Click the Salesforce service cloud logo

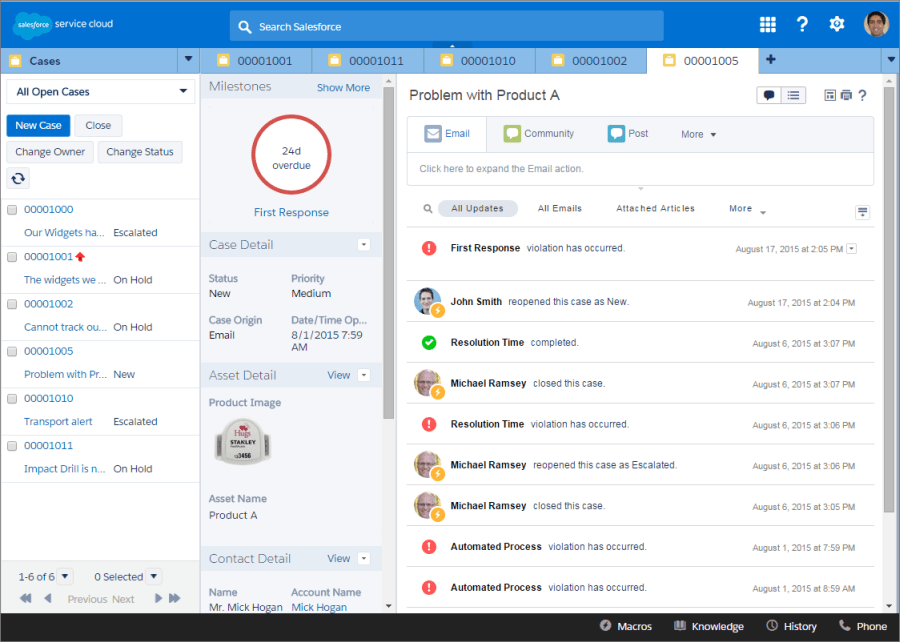click(63, 25)
